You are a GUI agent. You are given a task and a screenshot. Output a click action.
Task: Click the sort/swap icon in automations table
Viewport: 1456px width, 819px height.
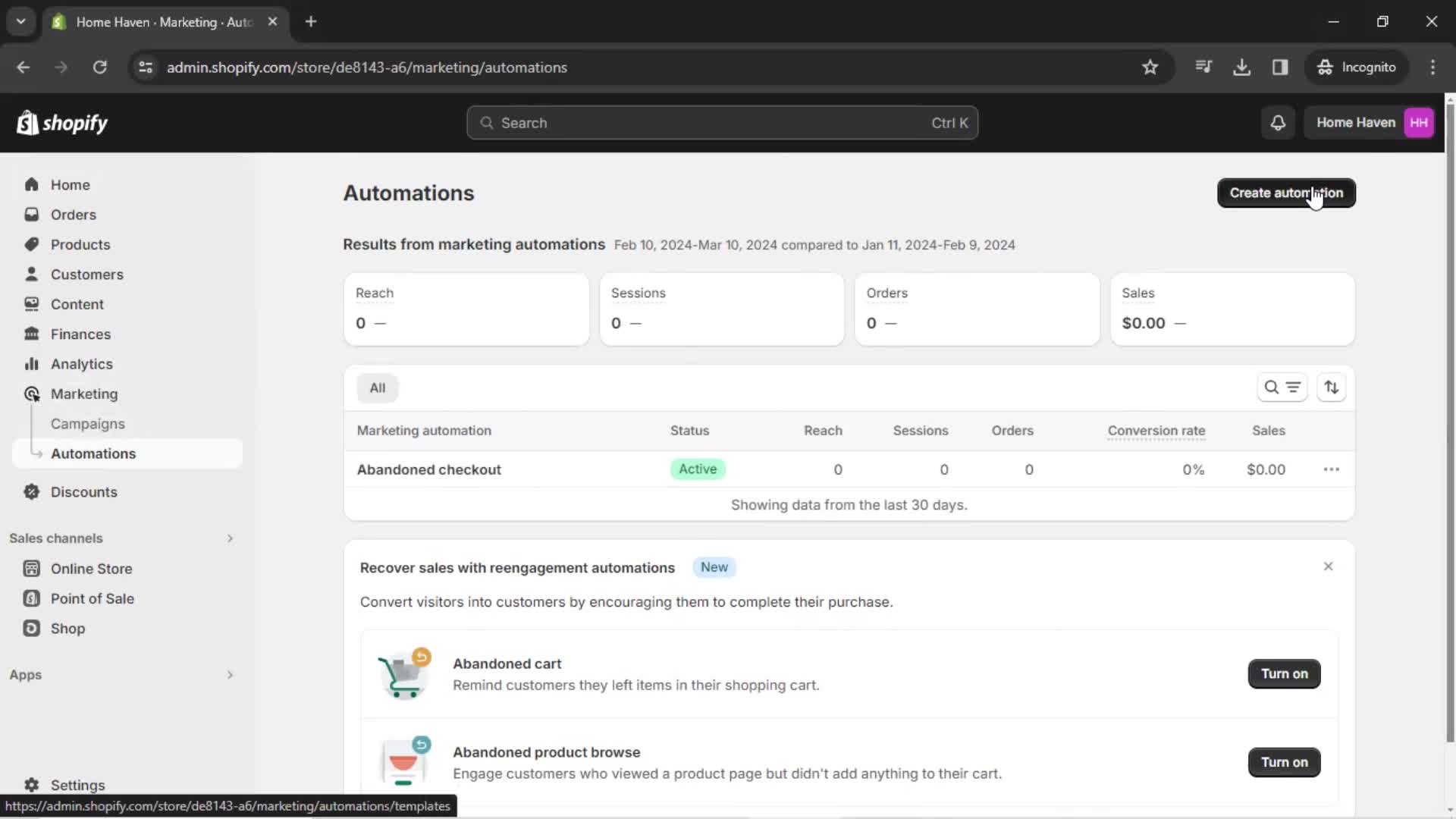[x=1331, y=388]
